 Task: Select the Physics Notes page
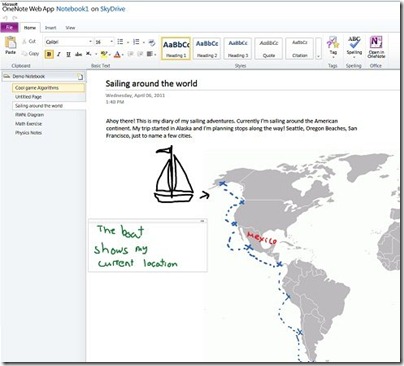pyautogui.click(x=28, y=133)
